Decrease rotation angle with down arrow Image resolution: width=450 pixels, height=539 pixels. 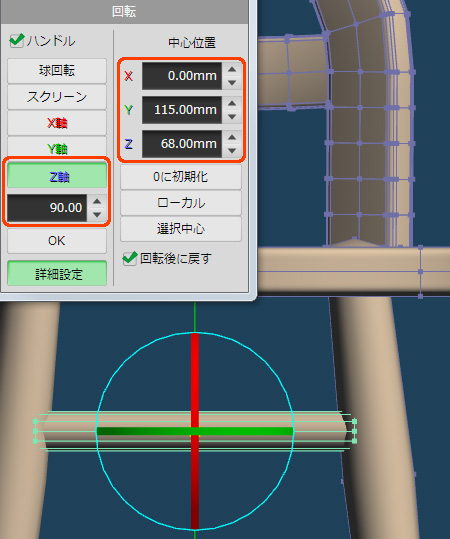pos(97,214)
